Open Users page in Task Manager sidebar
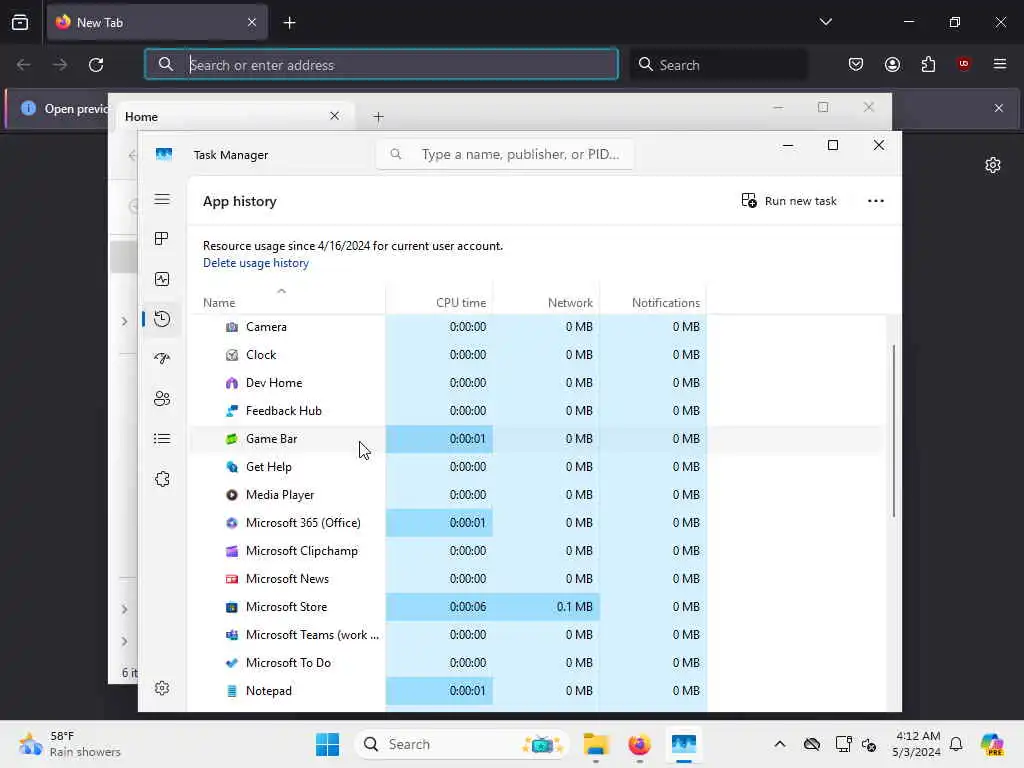Image resolution: width=1024 pixels, height=768 pixels. [162, 398]
